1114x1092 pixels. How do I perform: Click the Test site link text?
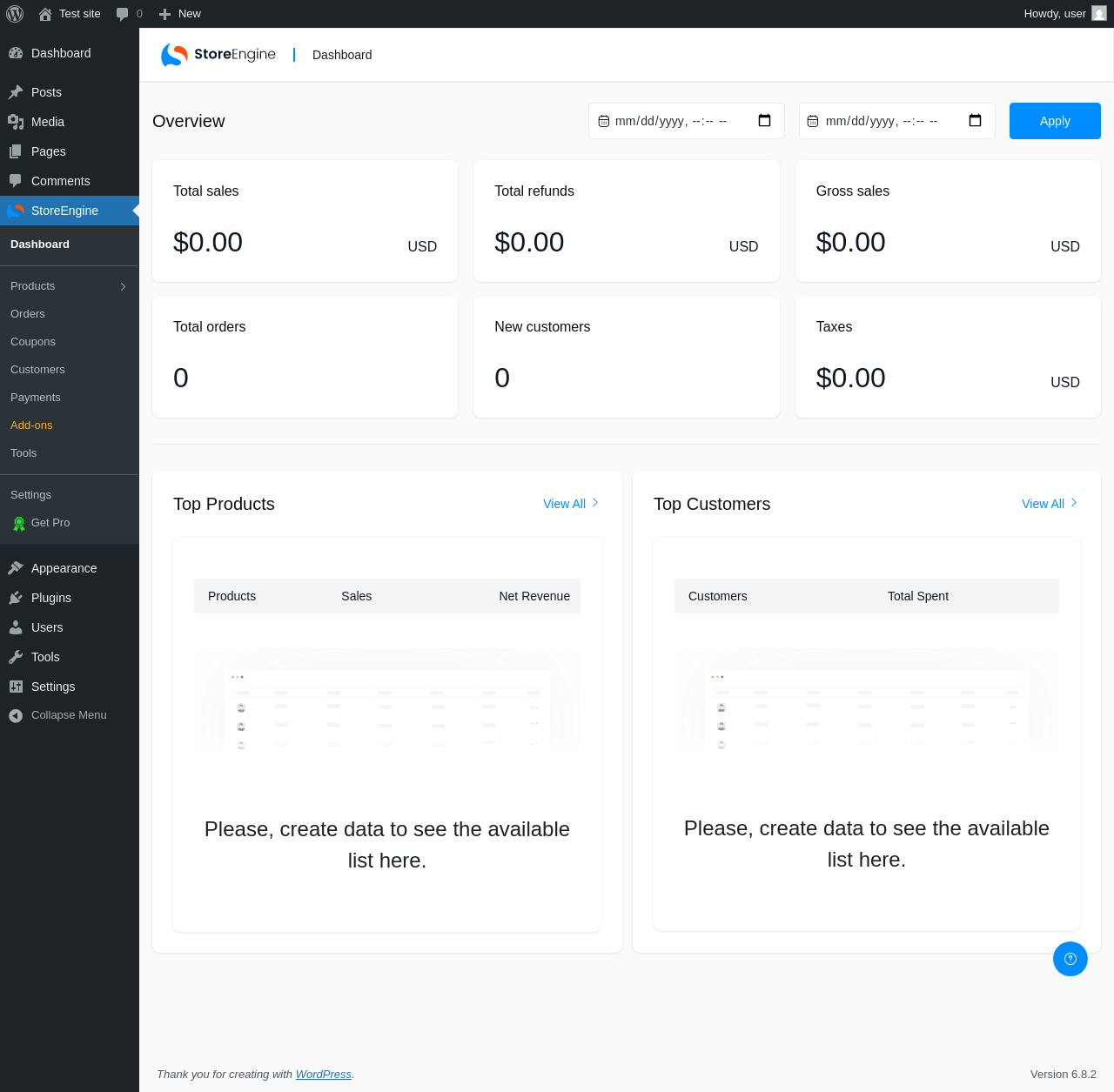(80, 14)
